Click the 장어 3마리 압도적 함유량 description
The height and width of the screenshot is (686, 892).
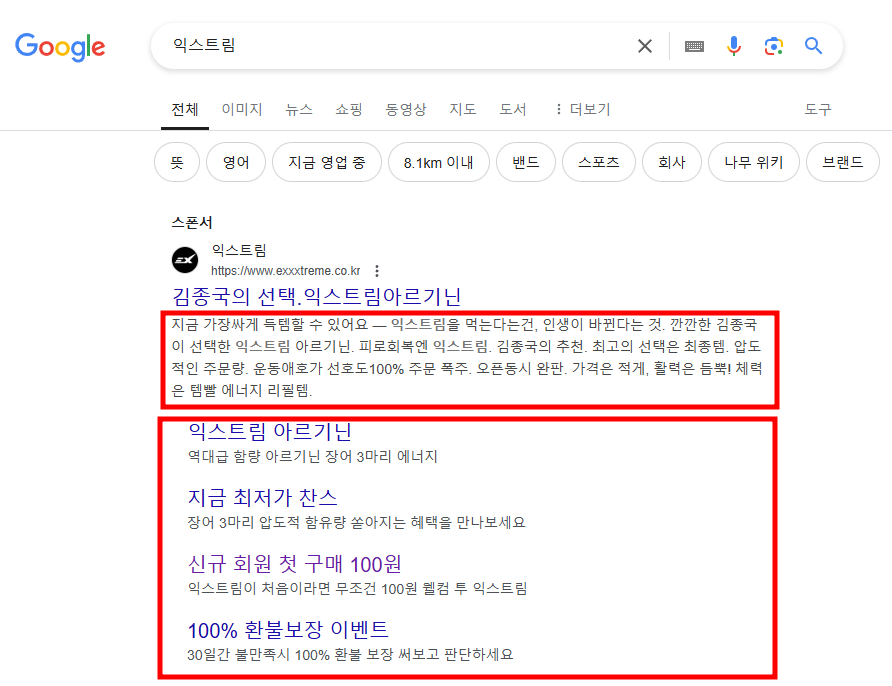pos(357,522)
